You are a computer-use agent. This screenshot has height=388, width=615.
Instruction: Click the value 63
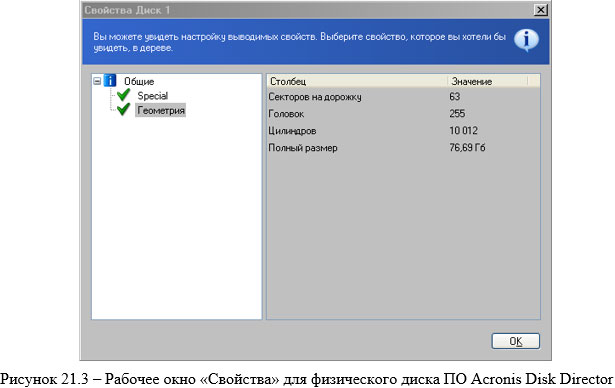coord(455,97)
